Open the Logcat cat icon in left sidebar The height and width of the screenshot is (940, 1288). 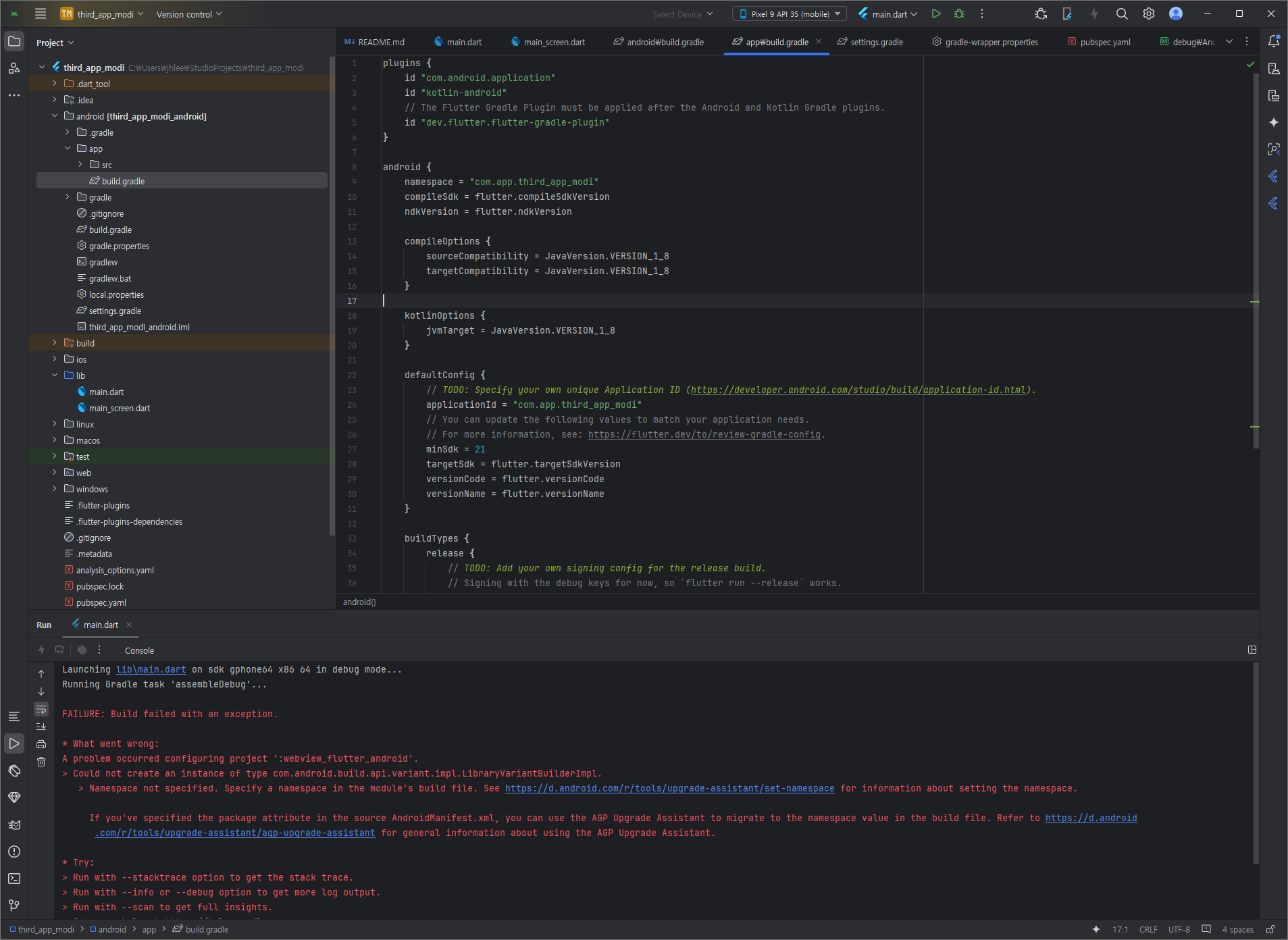point(14,825)
